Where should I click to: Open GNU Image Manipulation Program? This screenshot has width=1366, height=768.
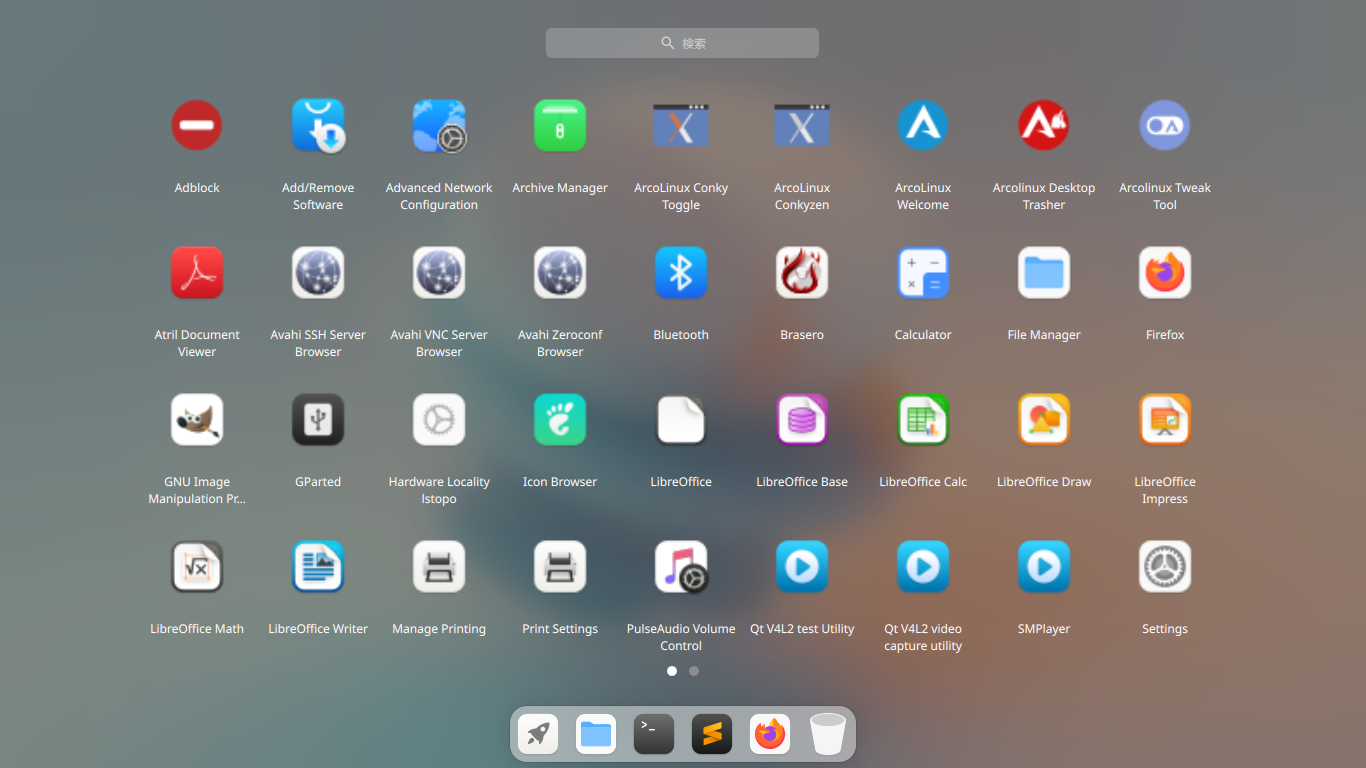tap(197, 419)
